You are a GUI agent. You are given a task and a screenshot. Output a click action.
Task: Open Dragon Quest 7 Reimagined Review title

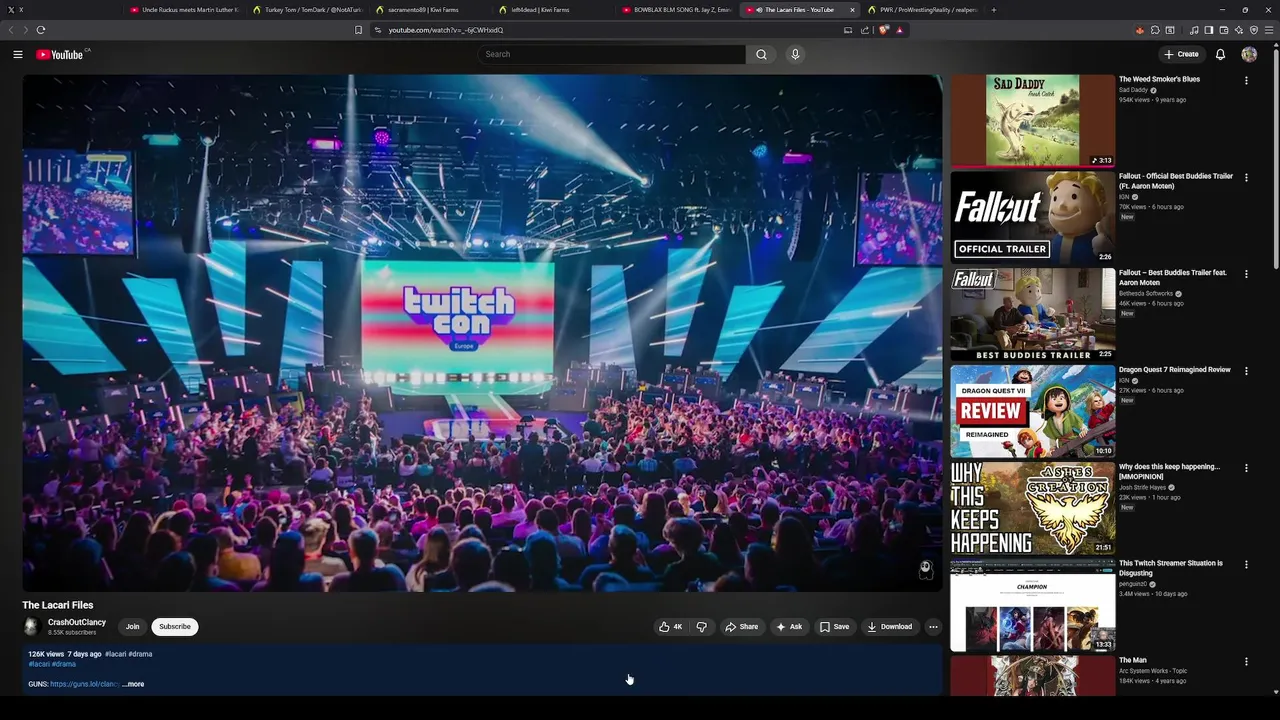coord(1174,370)
